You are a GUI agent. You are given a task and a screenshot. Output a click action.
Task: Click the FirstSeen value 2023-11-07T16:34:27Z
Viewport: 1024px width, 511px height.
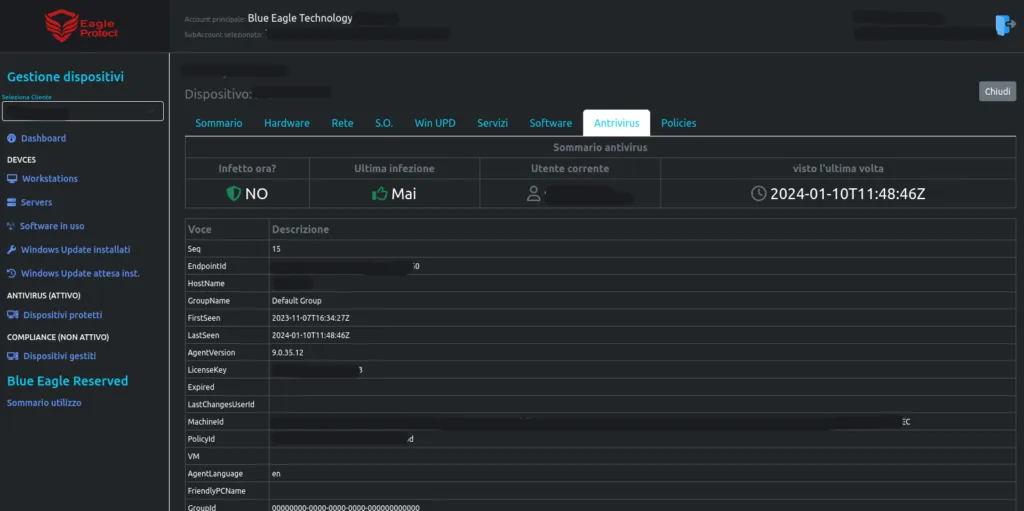click(x=311, y=318)
